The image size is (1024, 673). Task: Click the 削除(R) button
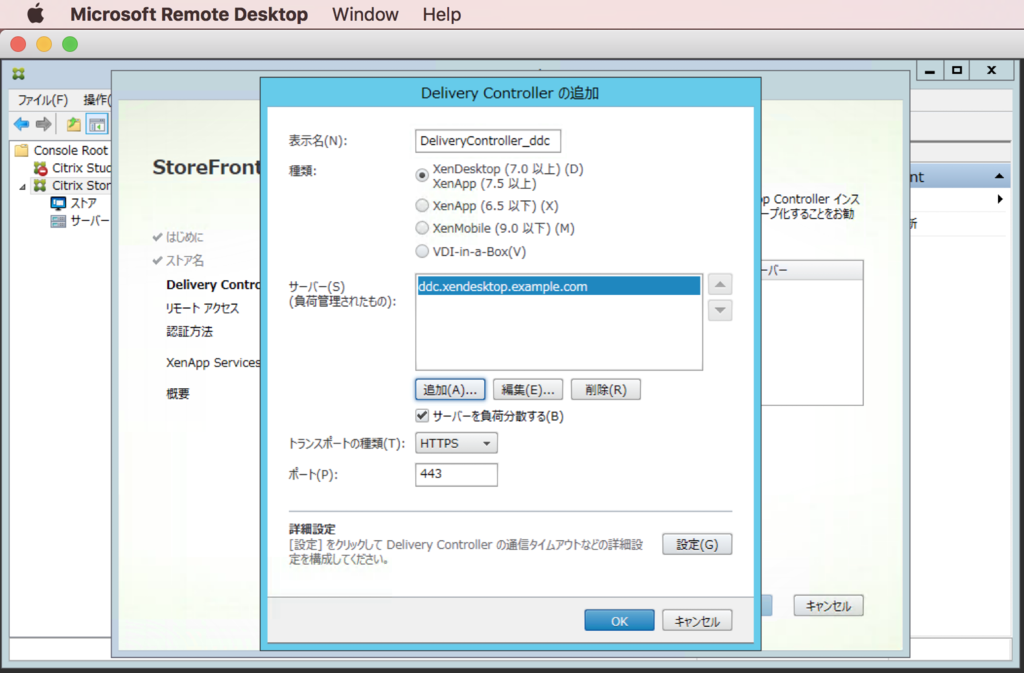[605, 390]
